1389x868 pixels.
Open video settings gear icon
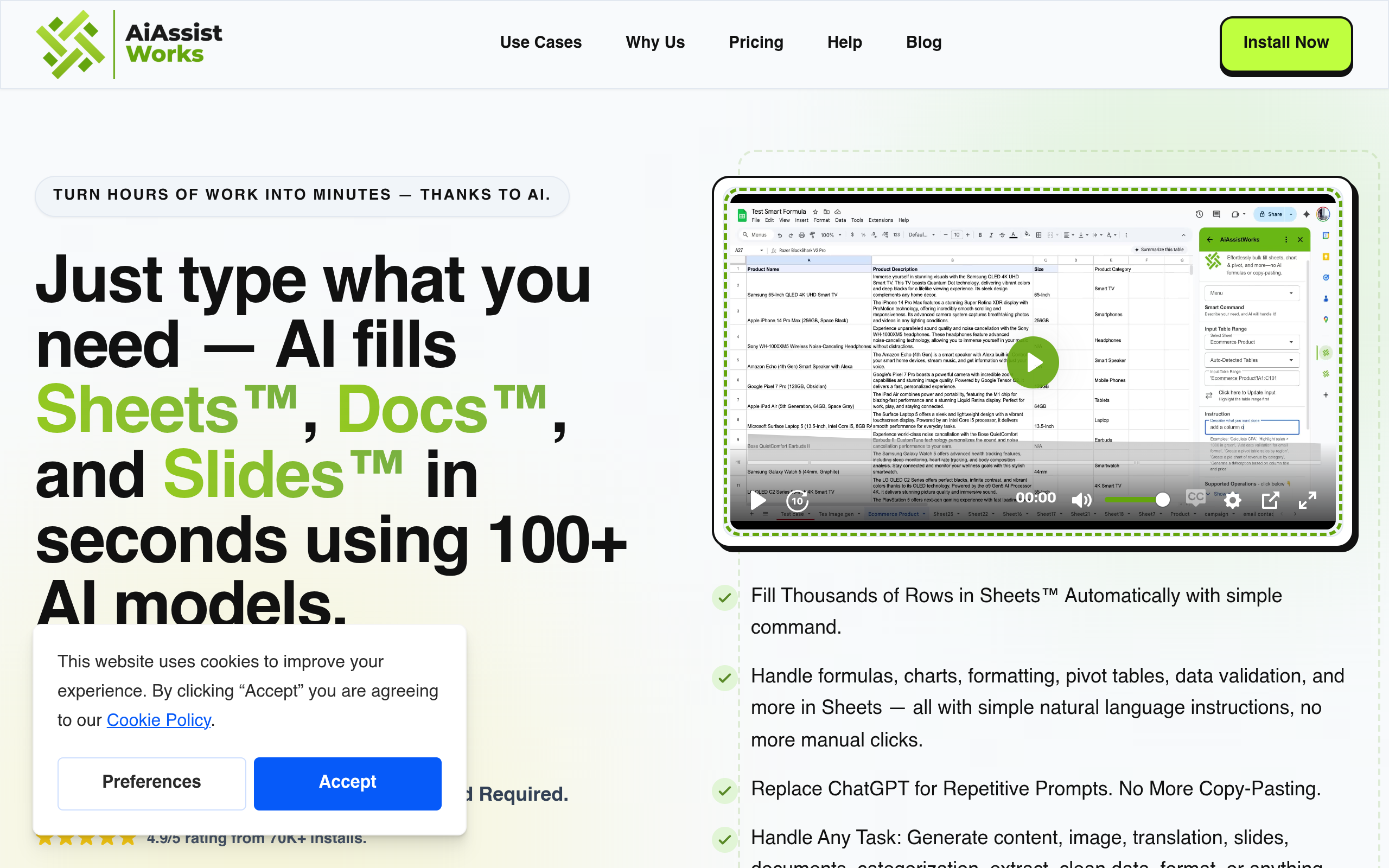tap(1232, 500)
